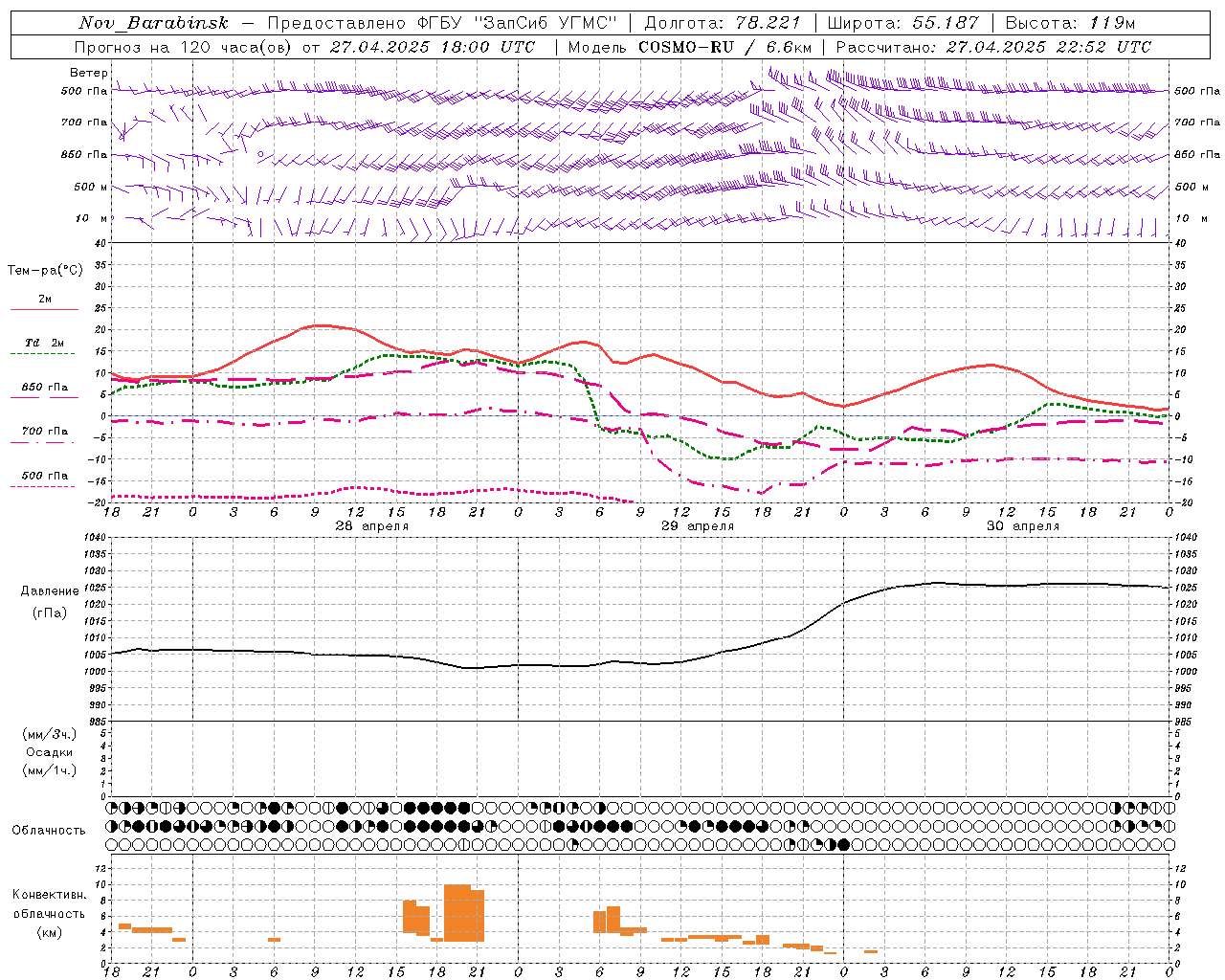The width and height of the screenshot is (1225, 980).
Task: Click the 28 апреля date label
Action: pyautogui.click(x=372, y=526)
